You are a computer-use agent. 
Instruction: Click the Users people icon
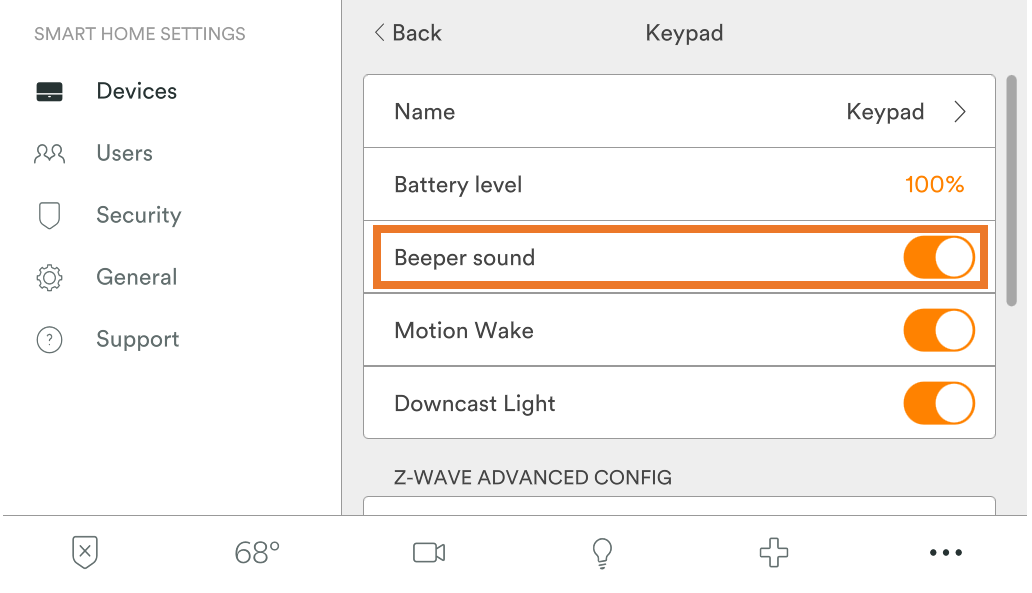point(49,154)
